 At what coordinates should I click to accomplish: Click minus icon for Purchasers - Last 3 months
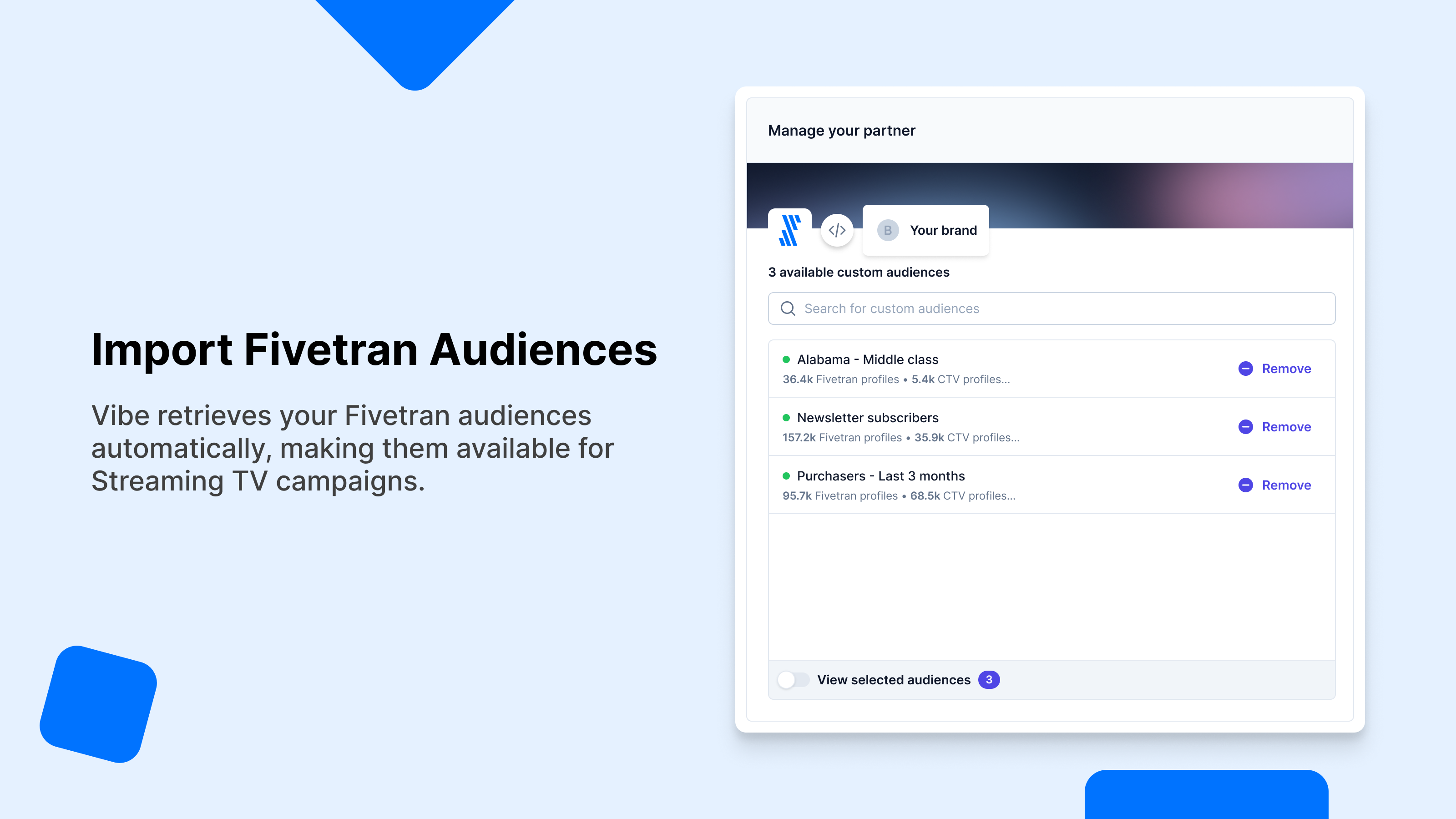point(1245,485)
